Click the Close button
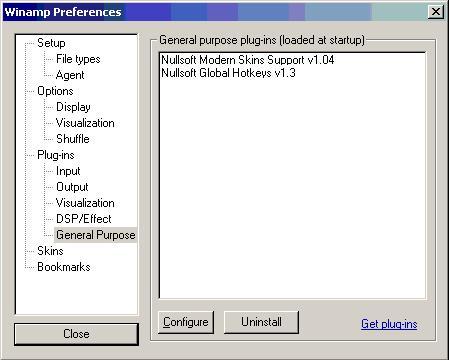 [x=76, y=334]
